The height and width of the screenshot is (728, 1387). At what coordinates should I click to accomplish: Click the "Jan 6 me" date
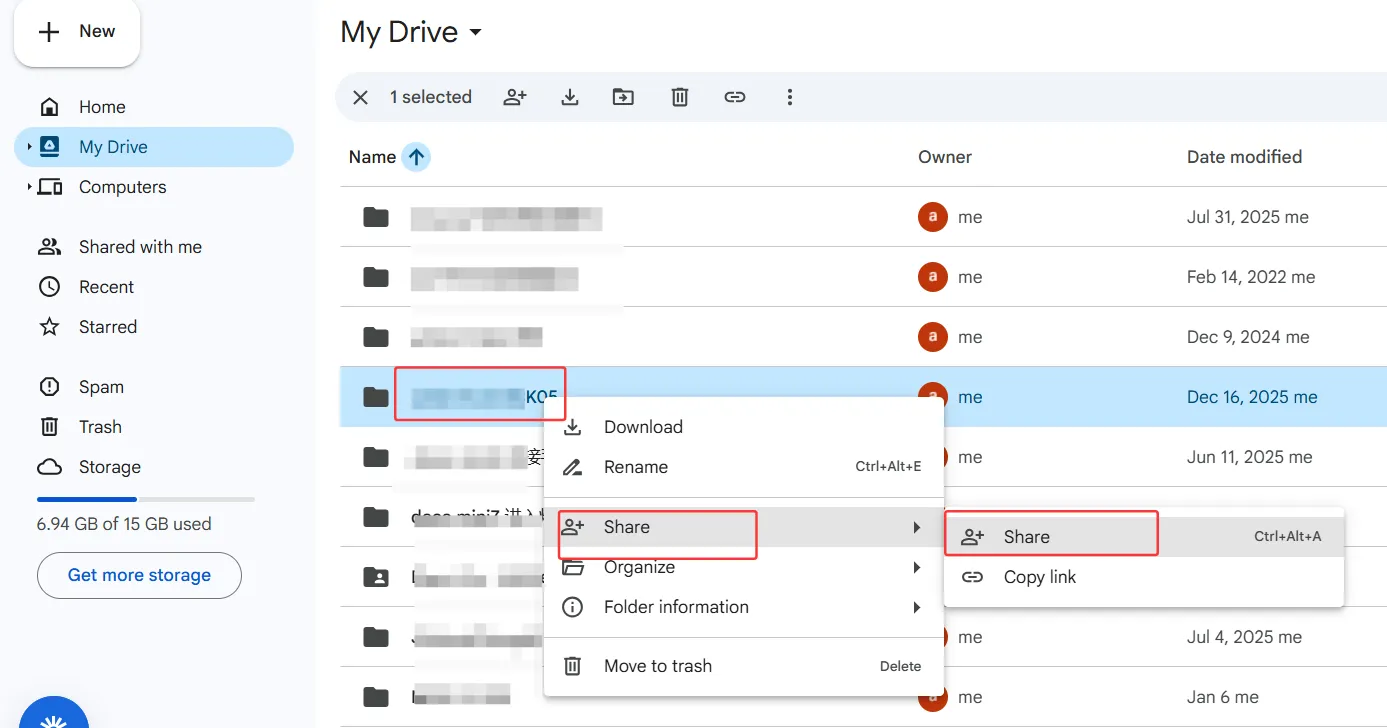1223,697
